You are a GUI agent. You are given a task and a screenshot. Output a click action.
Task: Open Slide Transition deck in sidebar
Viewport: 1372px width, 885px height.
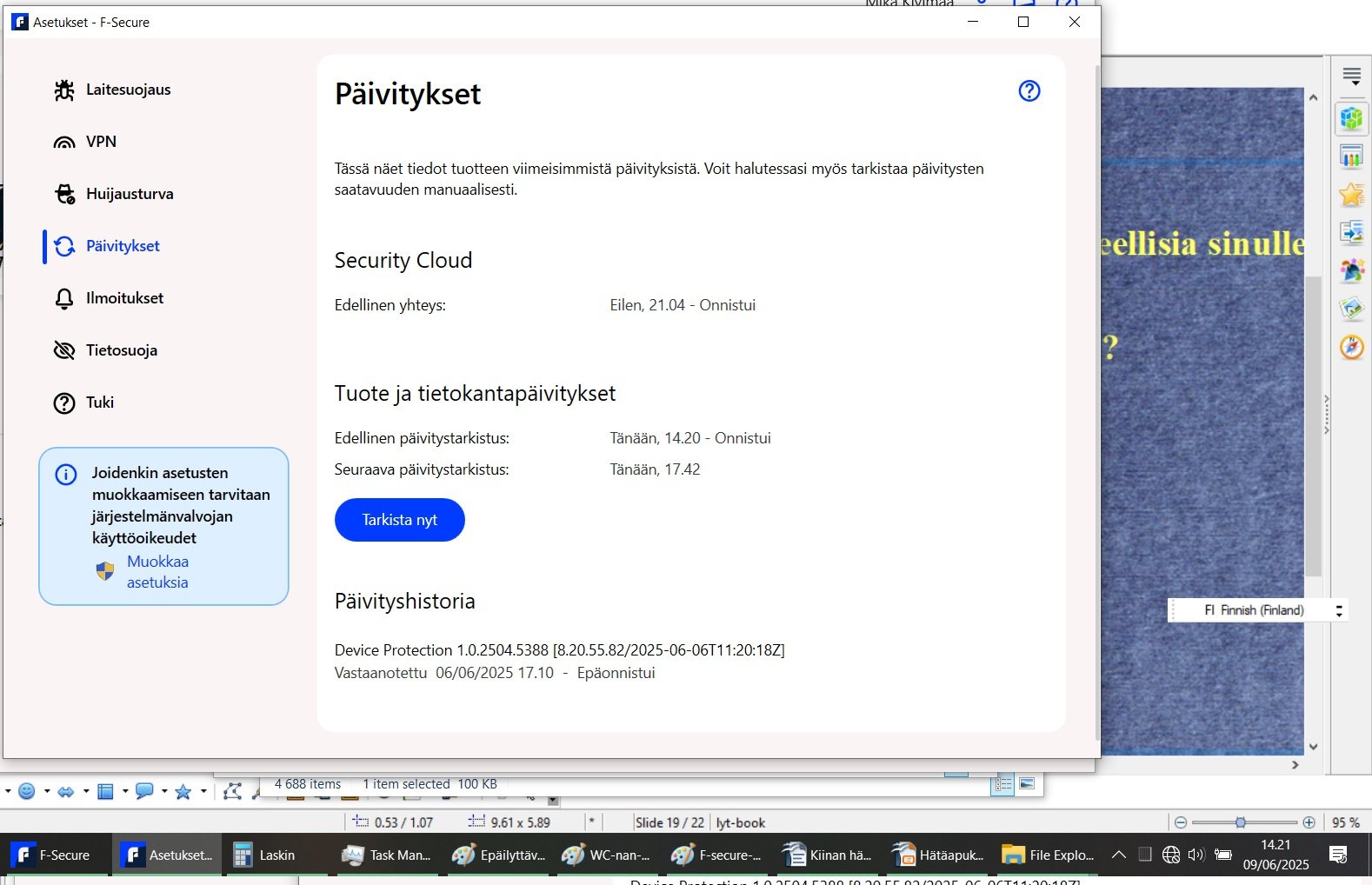(1351, 156)
